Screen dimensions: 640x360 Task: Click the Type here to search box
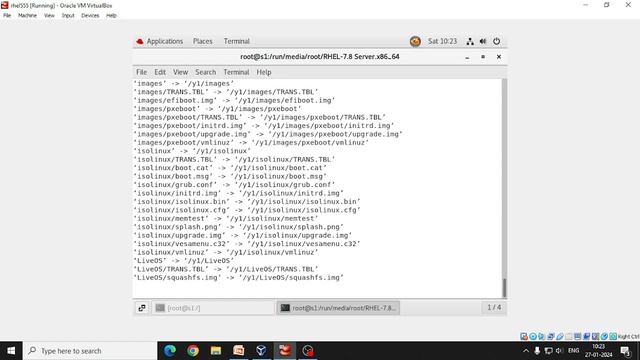[x=90, y=351]
